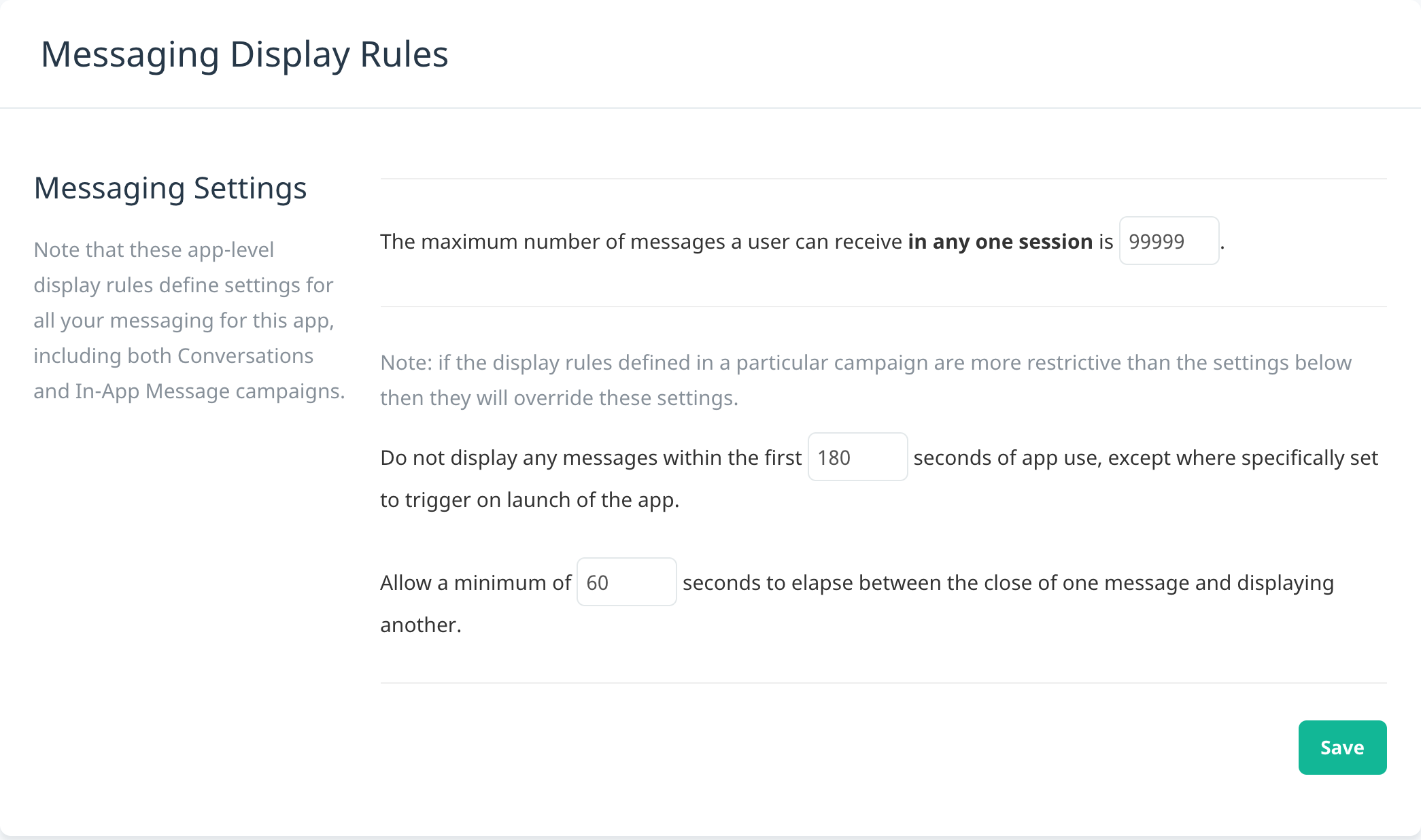Click the 60 seconds minimum interval field
Viewport: 1421px width, 840px height.
(x=626, y=582)
